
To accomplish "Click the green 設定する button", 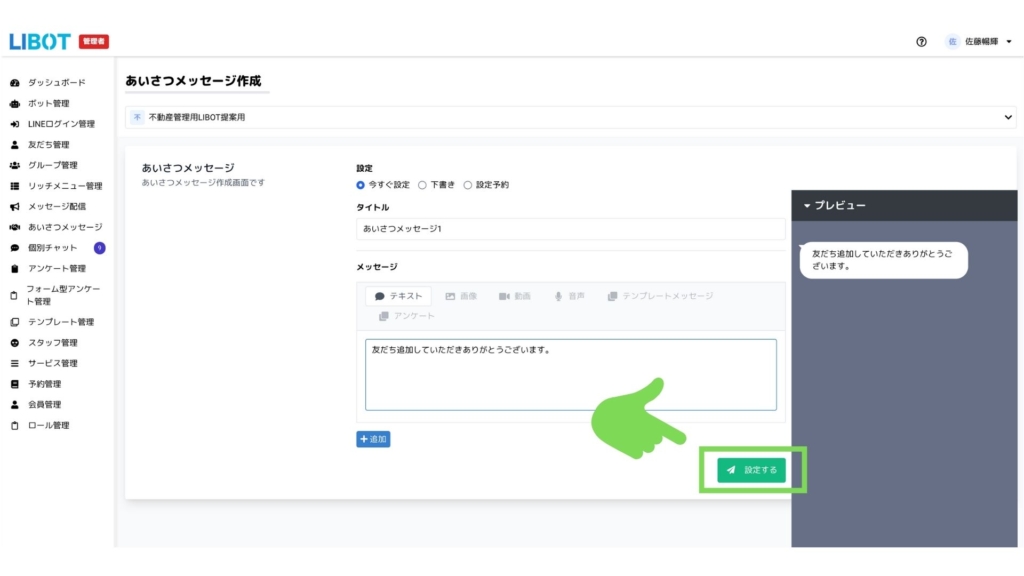I will tap(751, 469).
